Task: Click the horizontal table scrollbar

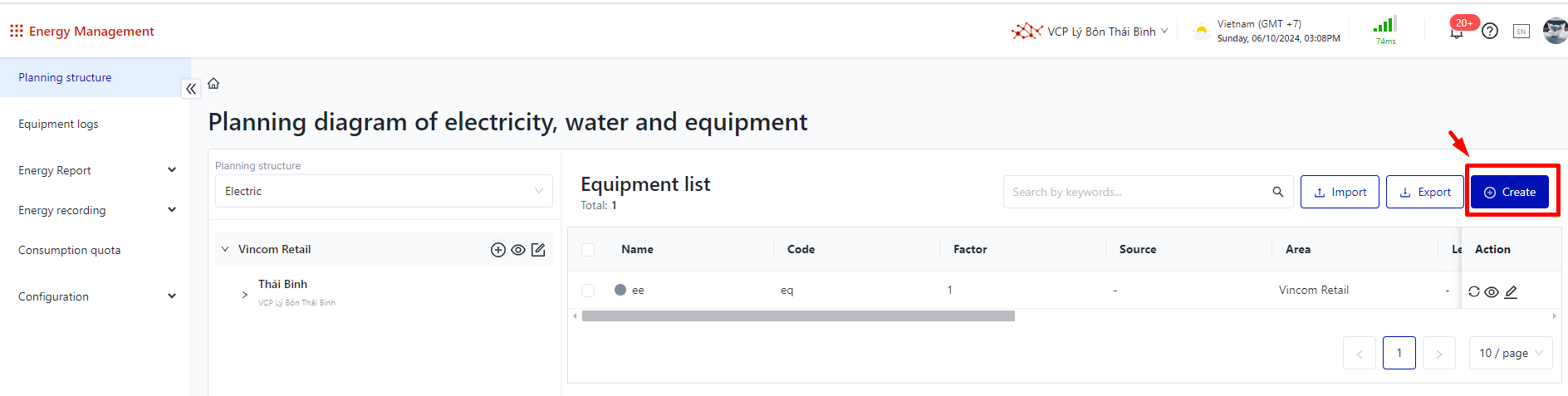Action: (798, 316)
